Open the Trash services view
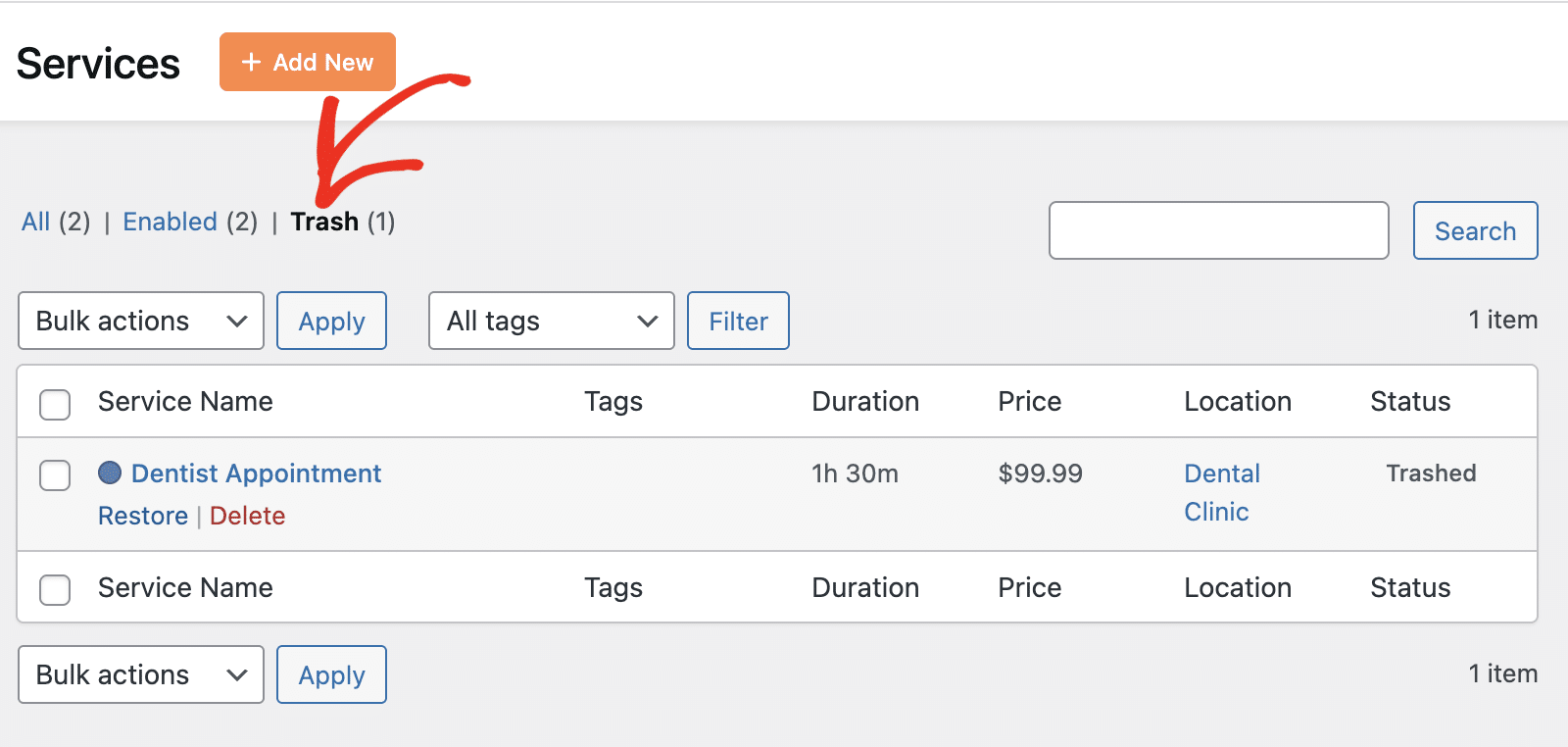The width and height of the screenshot is (1568, 747). coord(324,222)
